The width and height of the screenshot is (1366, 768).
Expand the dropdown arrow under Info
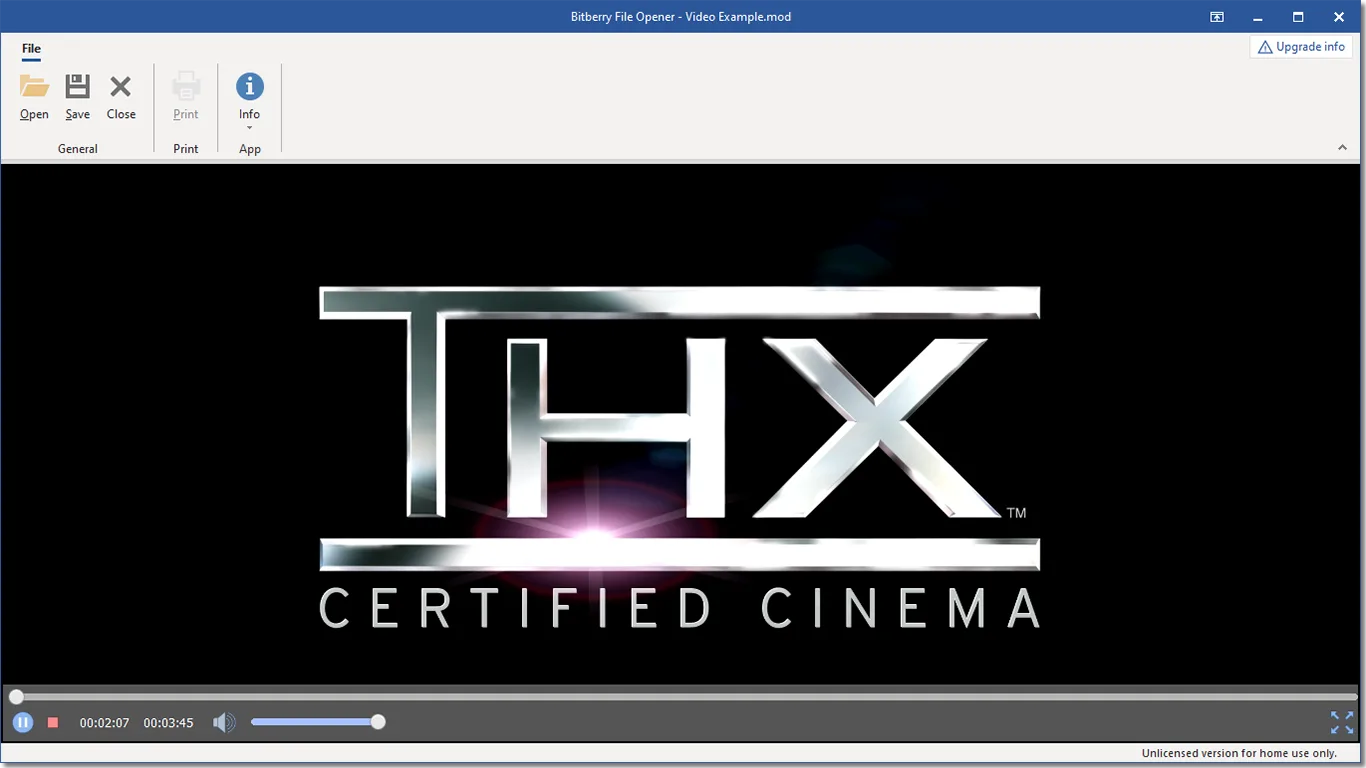pyautogui.click(x=250, y=128)
